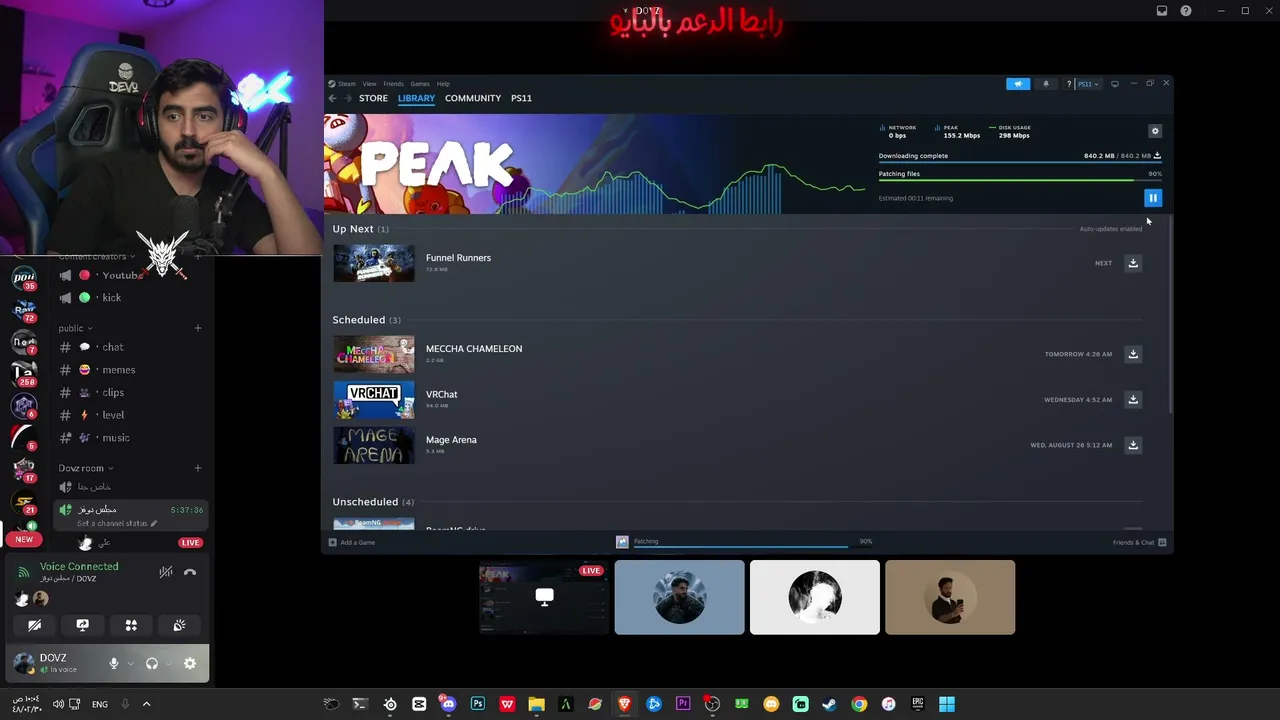Download Funnel Runners now
The image size is (1280, 720).
[x=1133, y=263]
